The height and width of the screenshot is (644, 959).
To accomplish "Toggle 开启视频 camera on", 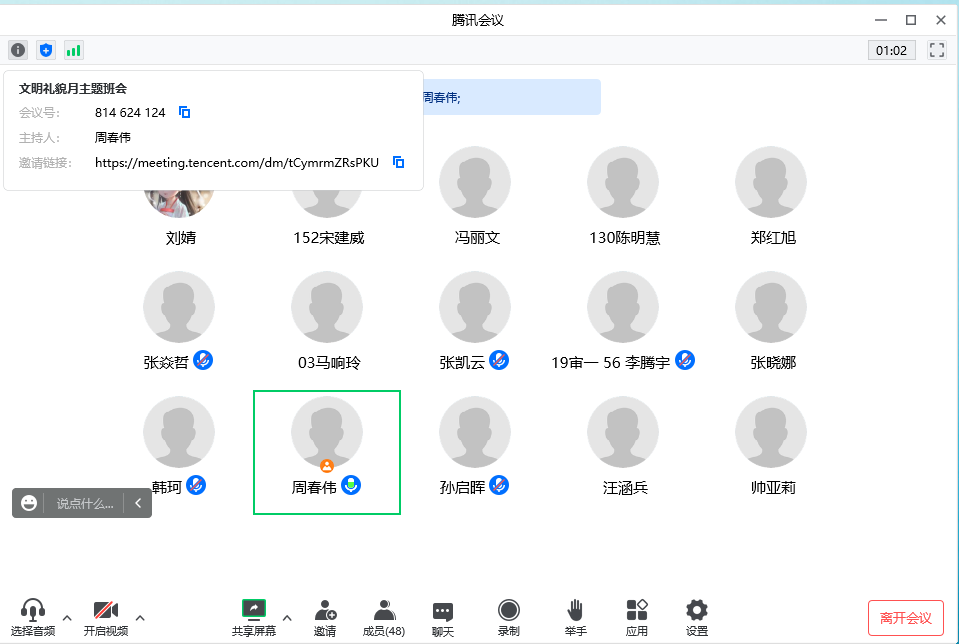I will point(106,616).
